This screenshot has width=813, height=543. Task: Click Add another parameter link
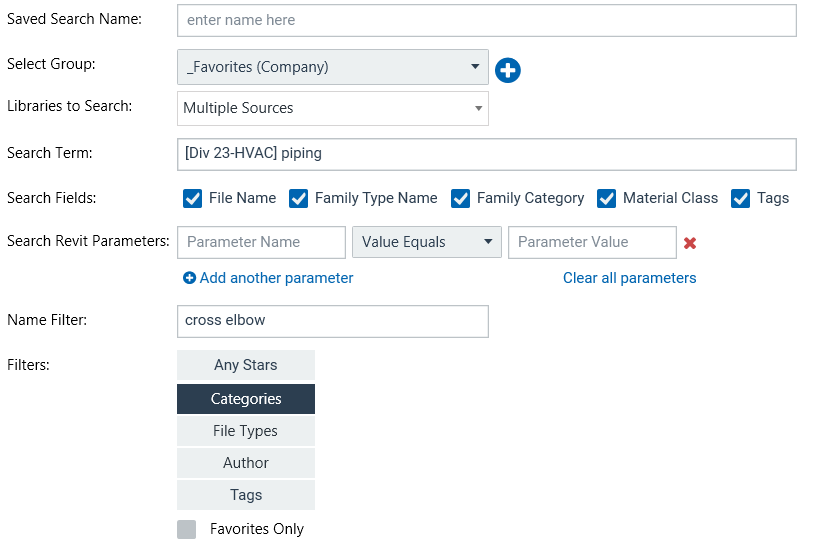268,278
